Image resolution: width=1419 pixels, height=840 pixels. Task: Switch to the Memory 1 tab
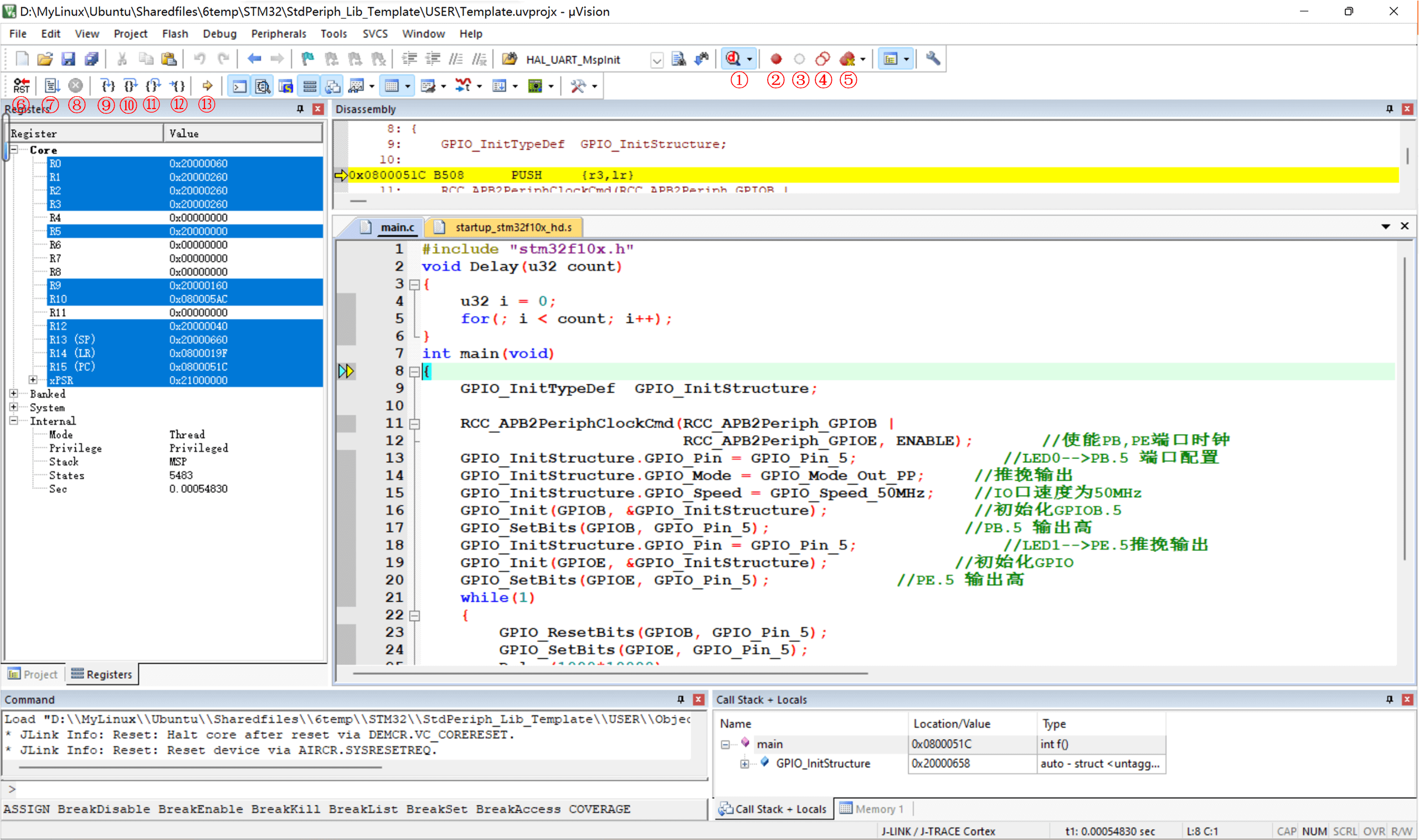pyautogui.click(x=872, y=809)
